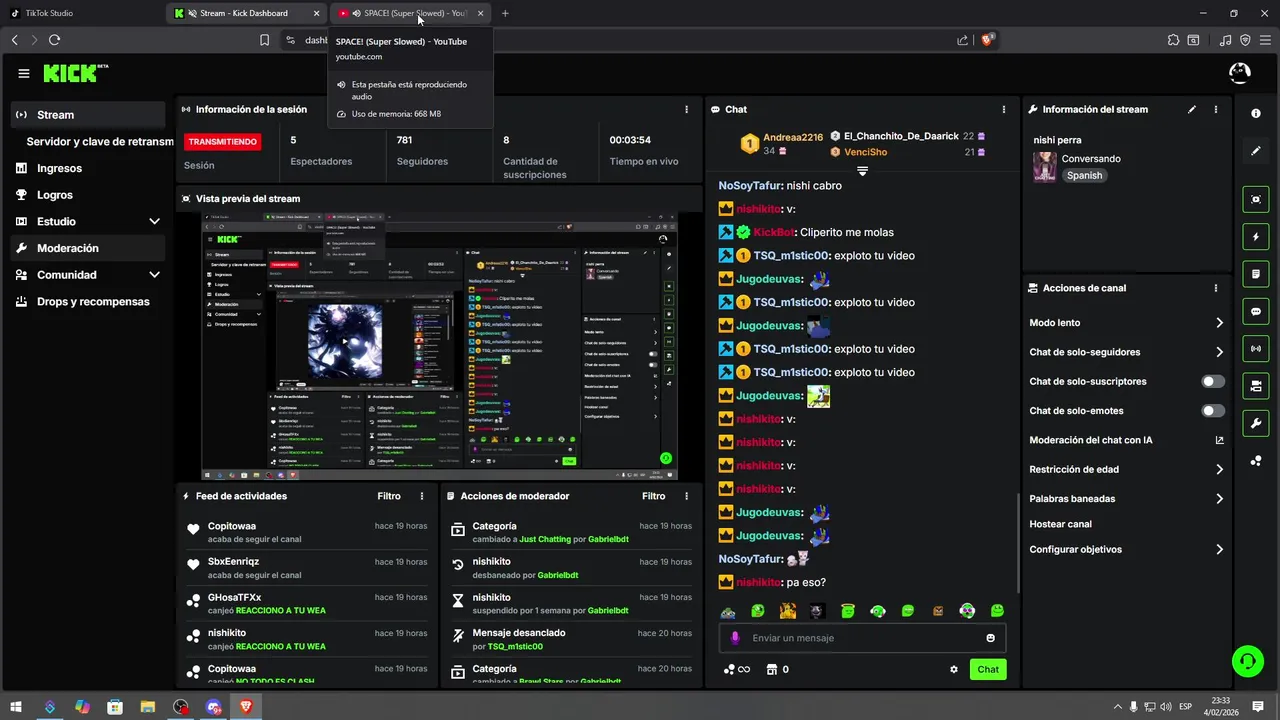Screen dimensions: 1280x720
Task: Click Brave Shields icon in address bar
Action: (x=987, y=40)
